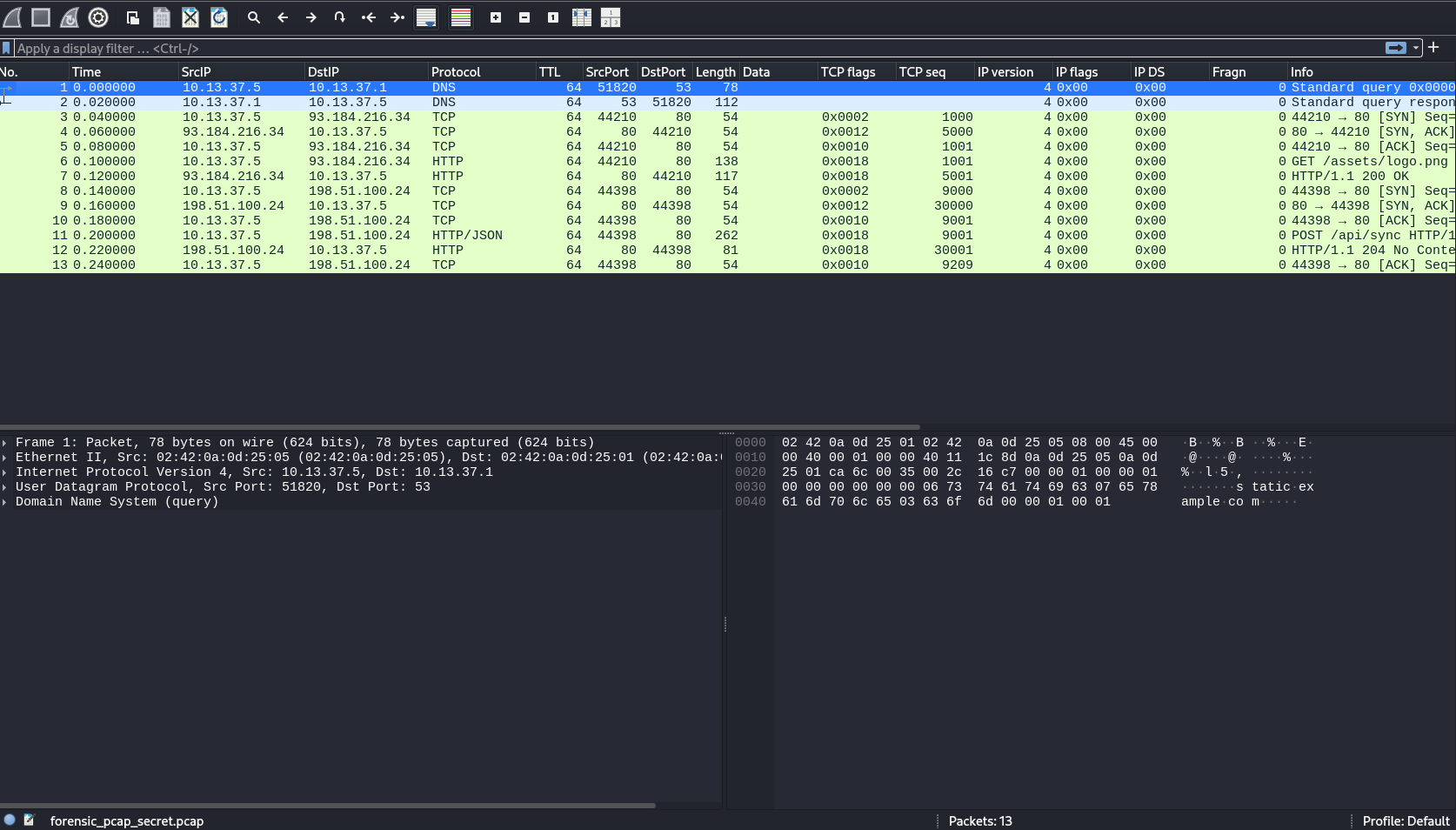The image size is (1456, 830).
Task: Zoom in on the main window text
Action: click(x=496, y=17)
